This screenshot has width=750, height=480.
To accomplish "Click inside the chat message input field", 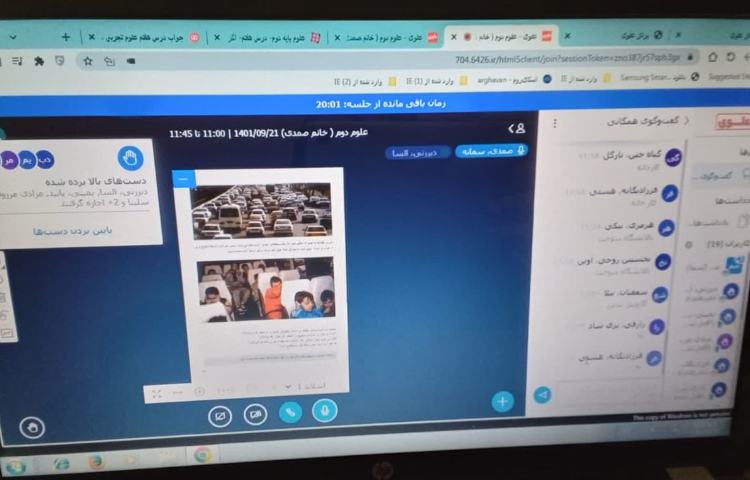I will [608, 391].
